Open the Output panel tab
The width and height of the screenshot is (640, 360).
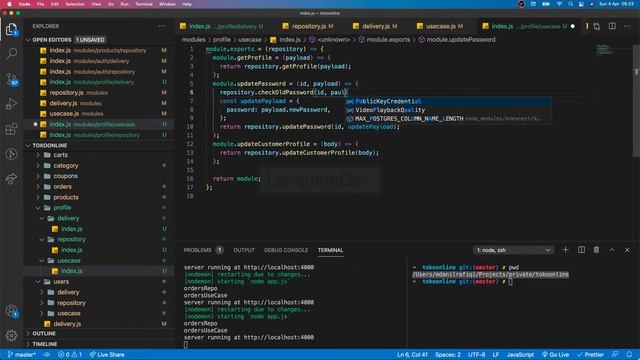[244, 250]
